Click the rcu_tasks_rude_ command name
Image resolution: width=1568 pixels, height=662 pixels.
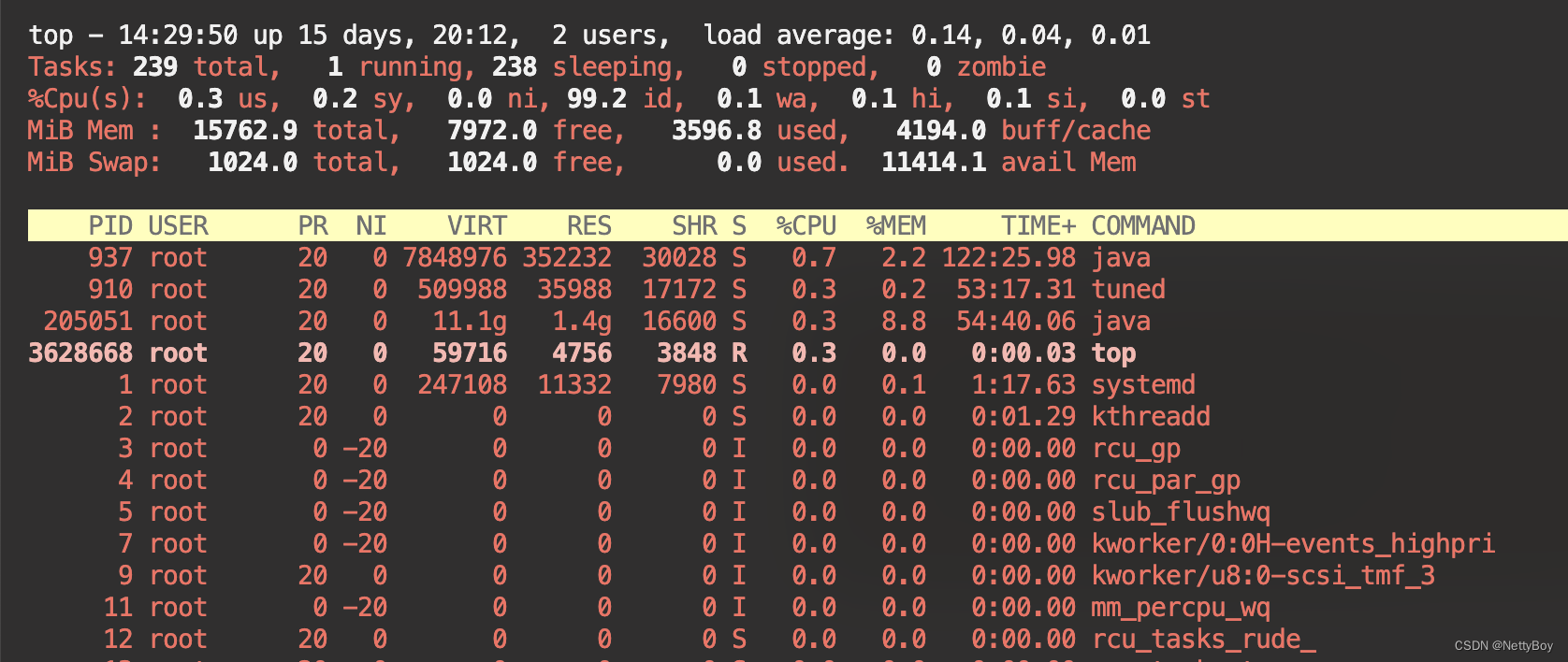[1203, 640]
